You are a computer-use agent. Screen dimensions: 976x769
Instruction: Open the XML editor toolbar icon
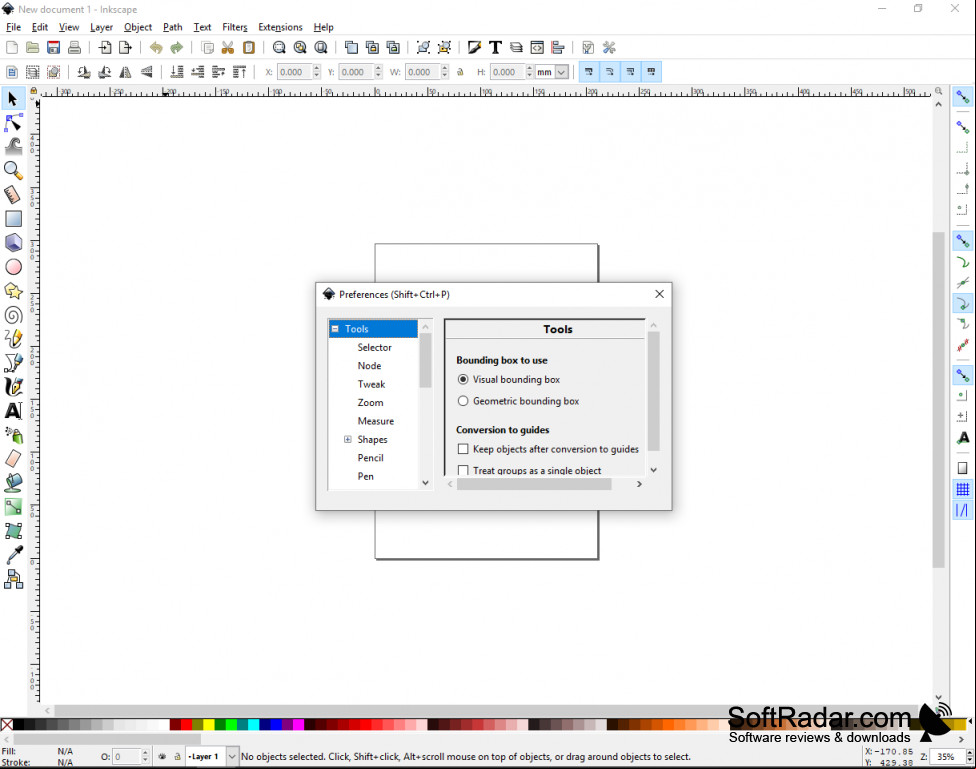(x=537, y=47)
